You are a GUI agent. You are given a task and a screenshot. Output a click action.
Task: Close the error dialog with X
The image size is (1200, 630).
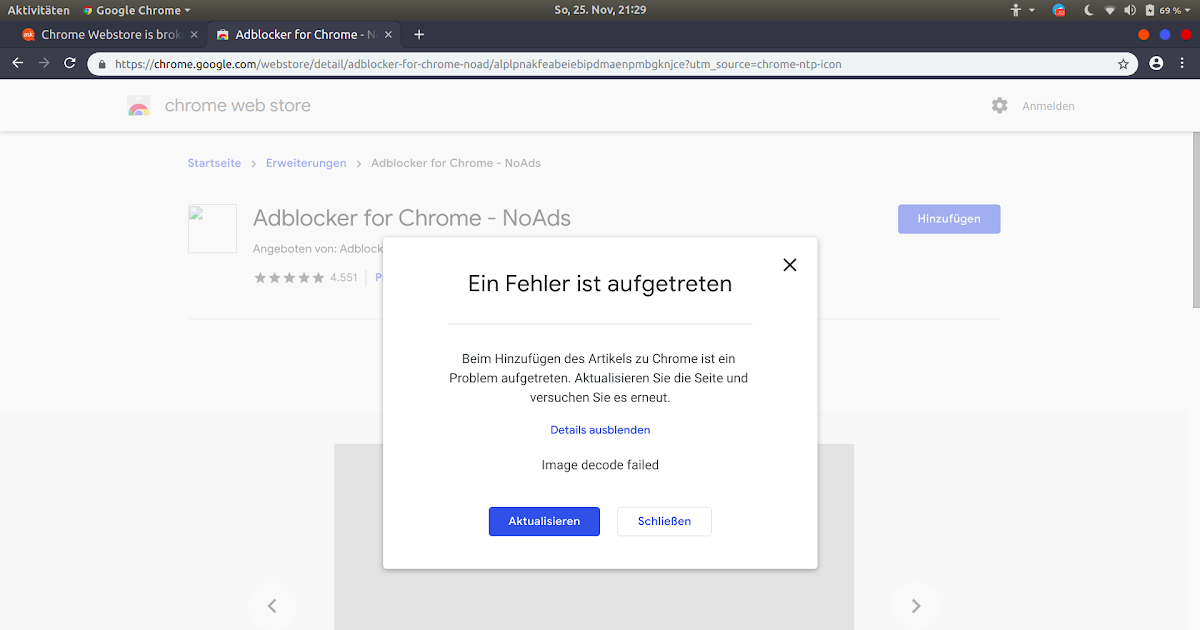pyautogui.click(x=790, y=265)
